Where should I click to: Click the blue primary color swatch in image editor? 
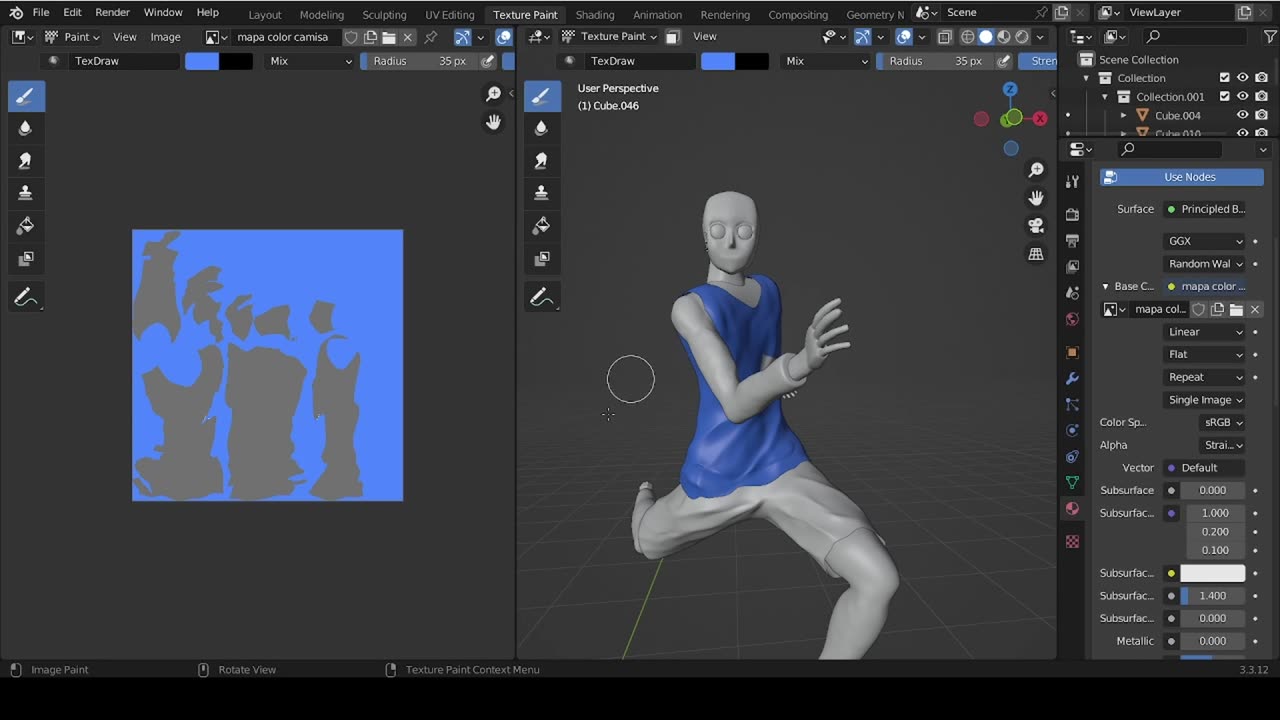pos(202,61)
